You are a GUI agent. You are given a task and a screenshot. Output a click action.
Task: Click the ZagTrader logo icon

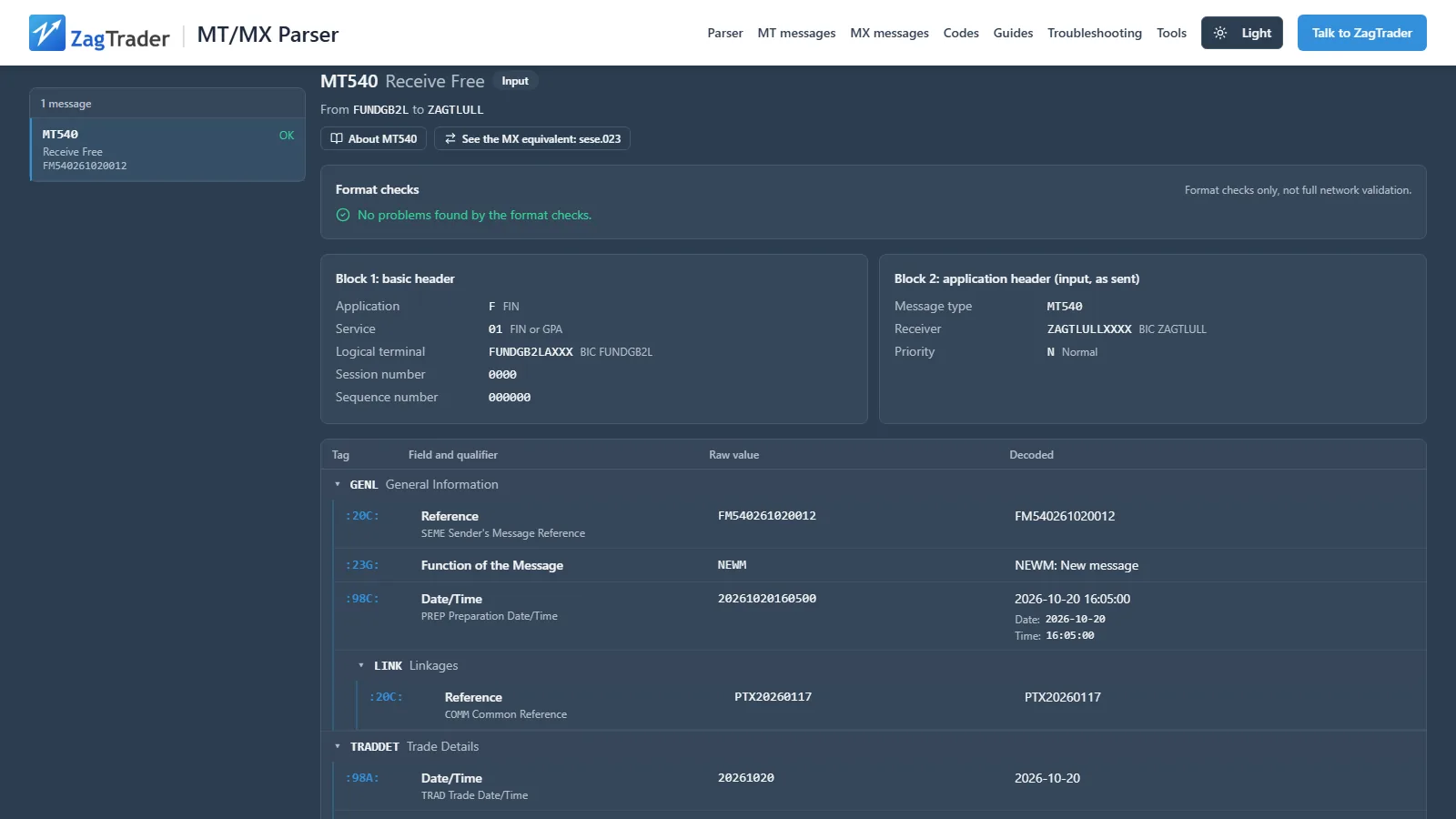[x=47, y=33]
